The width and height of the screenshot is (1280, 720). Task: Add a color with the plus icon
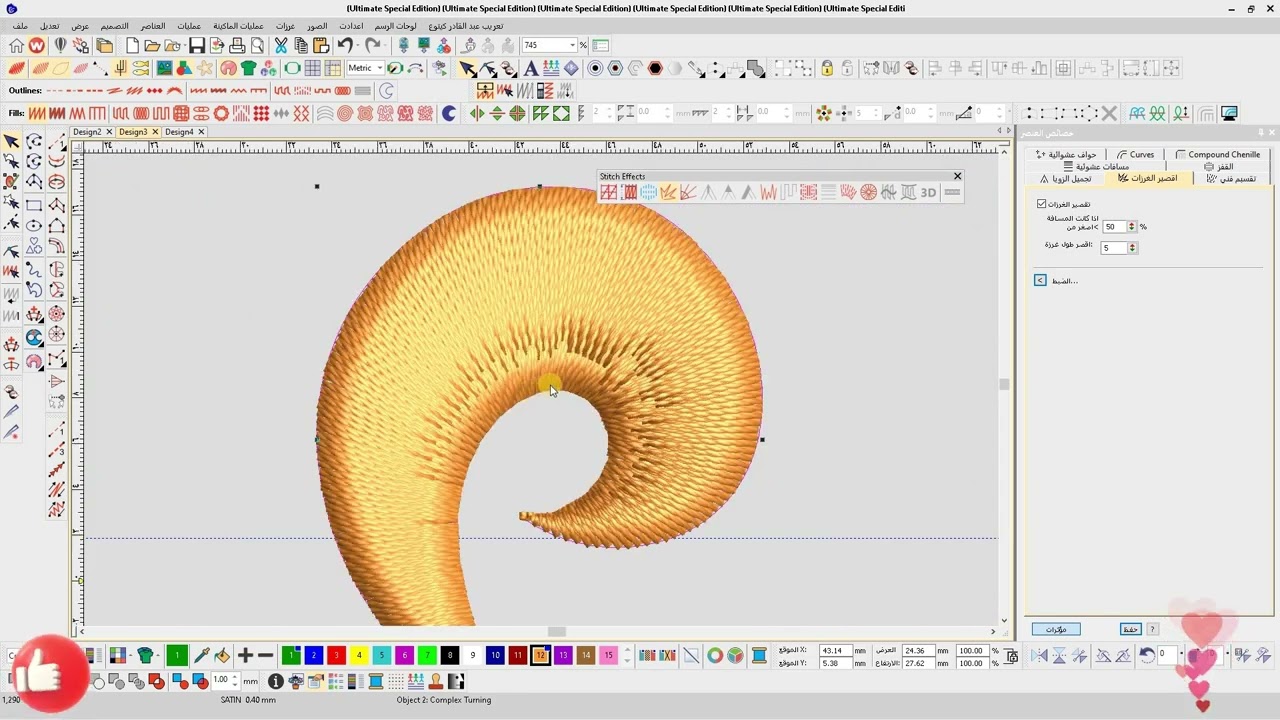point(245,656)
